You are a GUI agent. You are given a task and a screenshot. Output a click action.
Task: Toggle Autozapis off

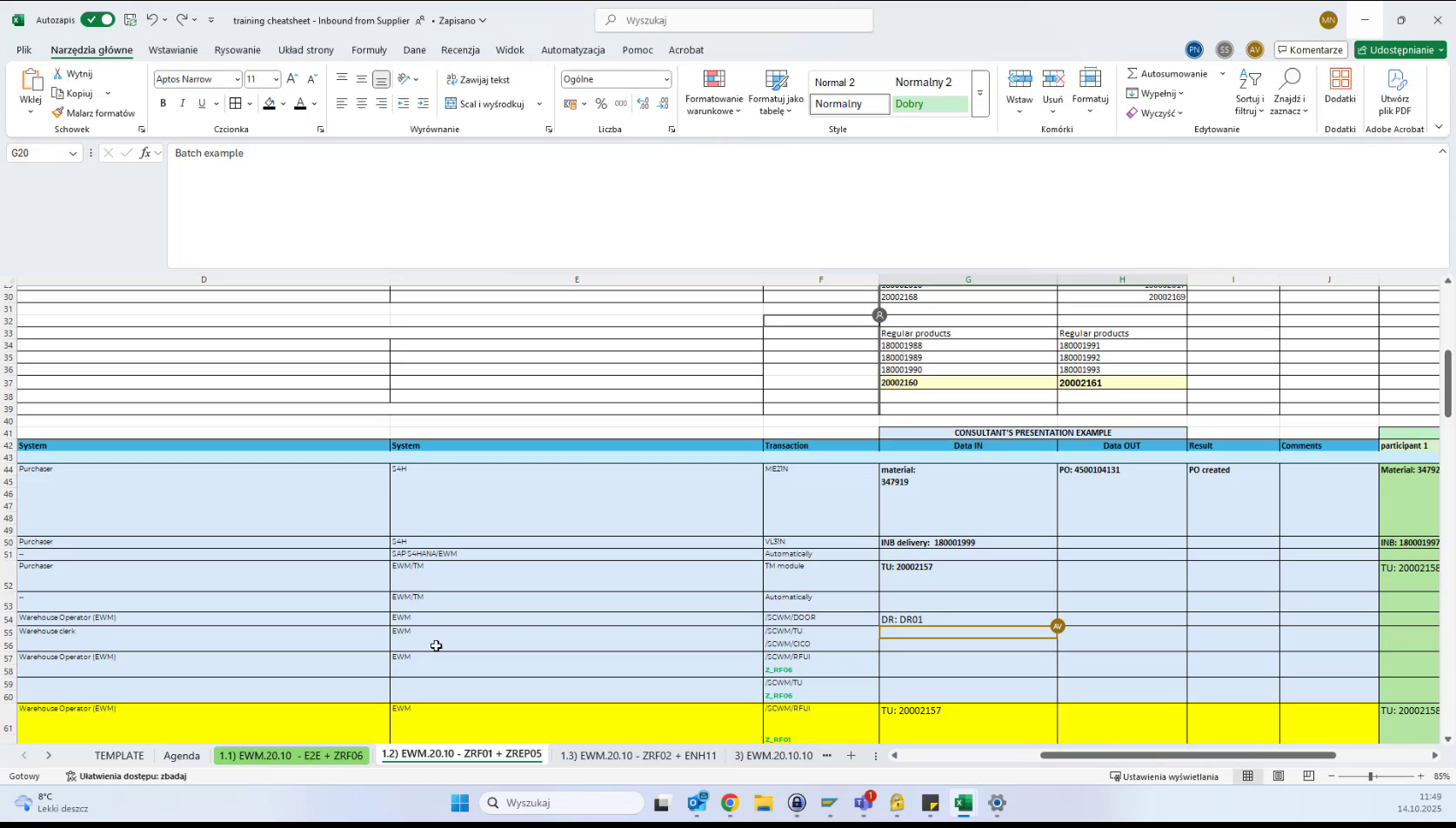[97, 19]
